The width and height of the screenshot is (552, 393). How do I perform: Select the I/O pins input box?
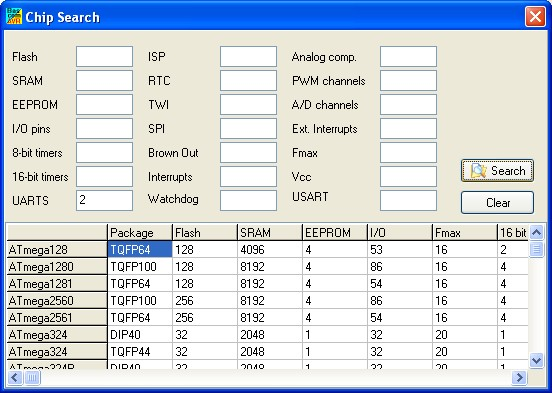(x=105, y=128)
